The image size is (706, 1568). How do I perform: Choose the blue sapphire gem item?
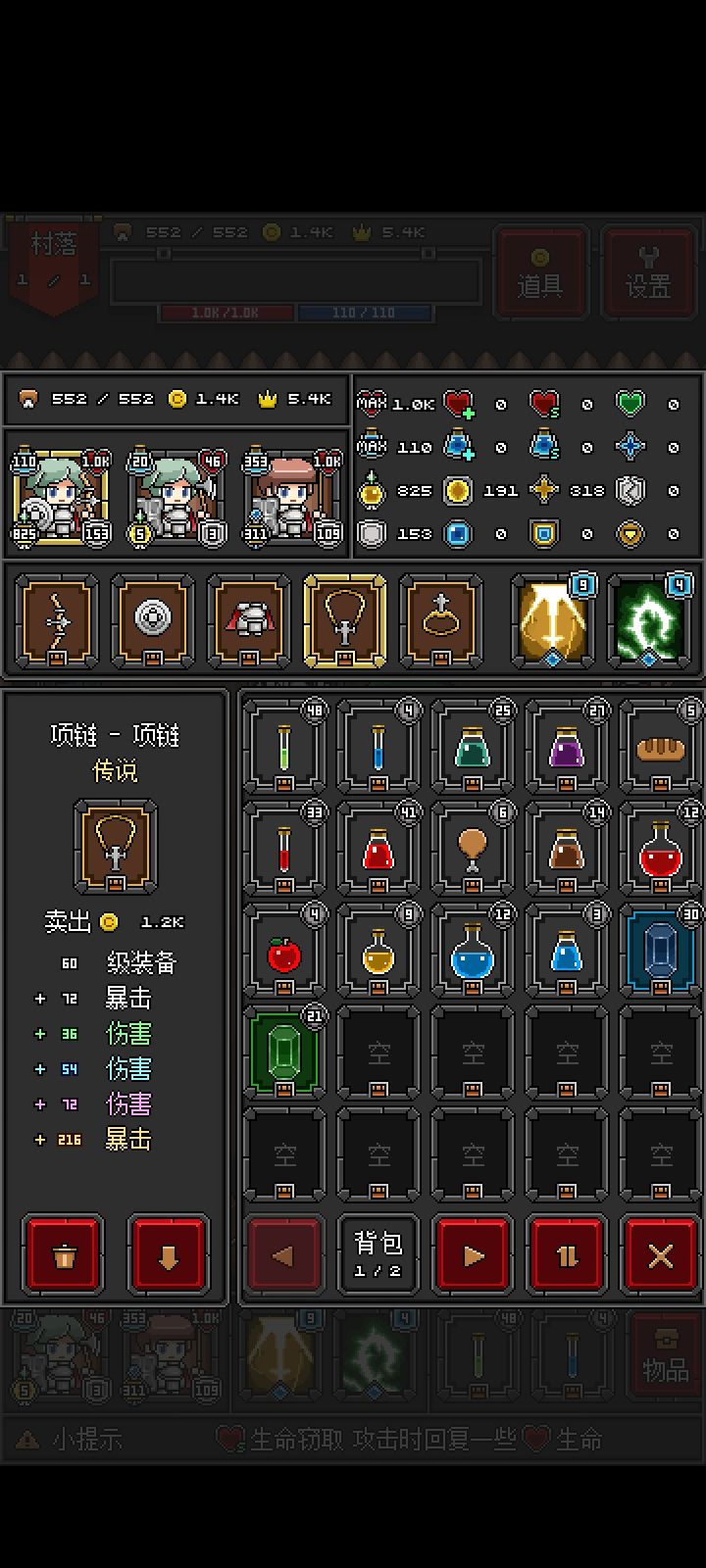tap(660, 953)
